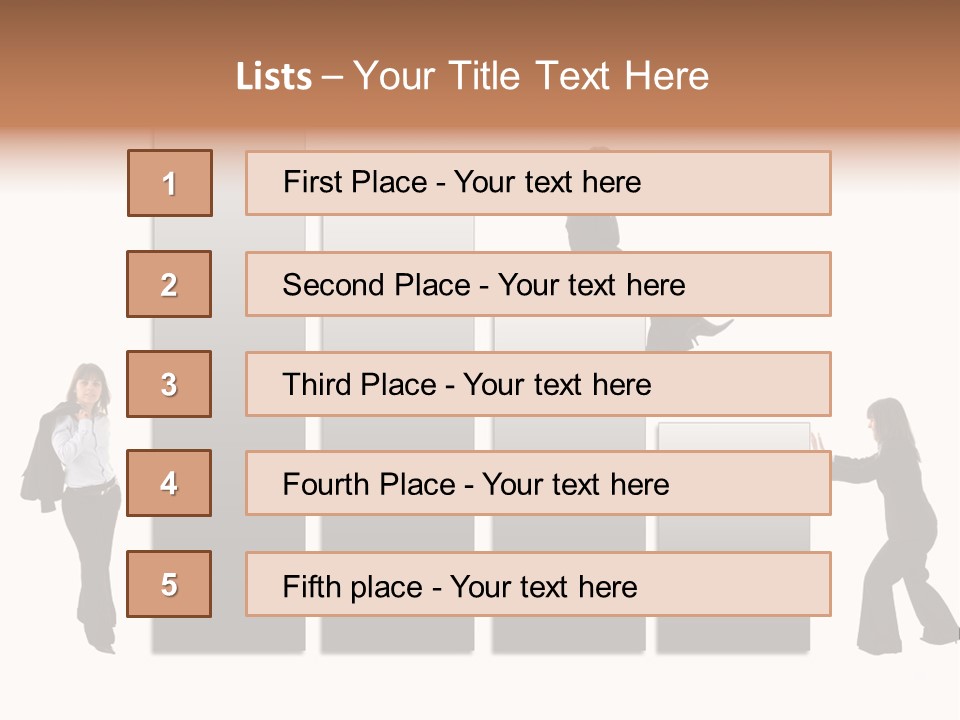
Task: Click the number 3 box
Action: [169, 384]
